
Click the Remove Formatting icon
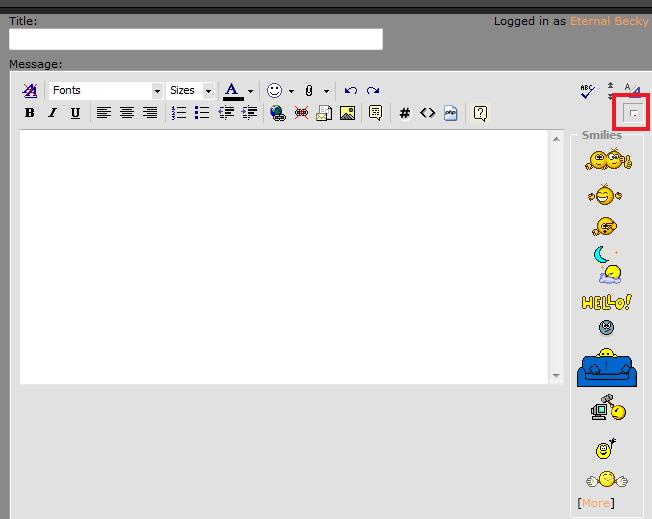coord(30,90)
